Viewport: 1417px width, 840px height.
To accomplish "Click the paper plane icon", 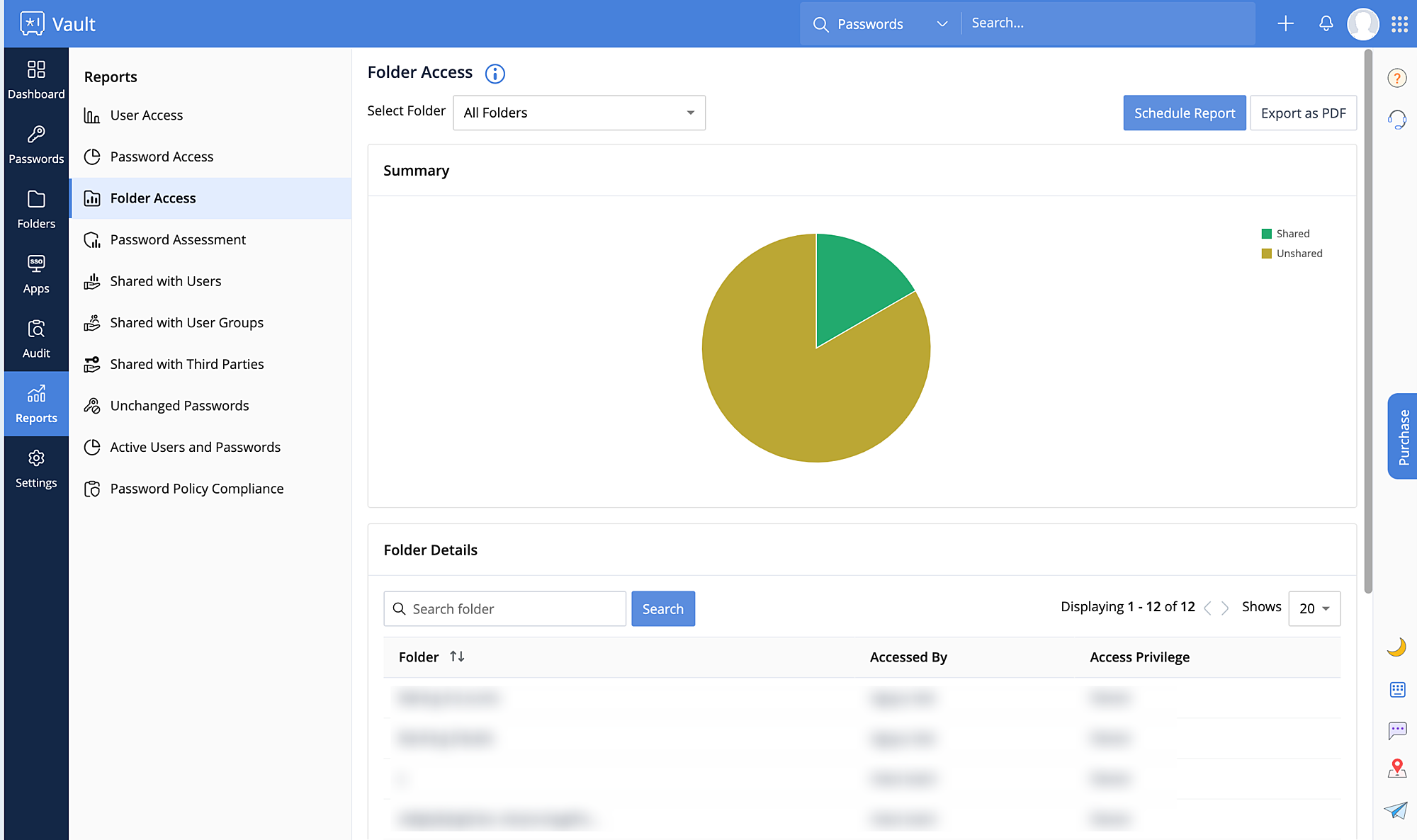I will click(x=1396, y=810).
